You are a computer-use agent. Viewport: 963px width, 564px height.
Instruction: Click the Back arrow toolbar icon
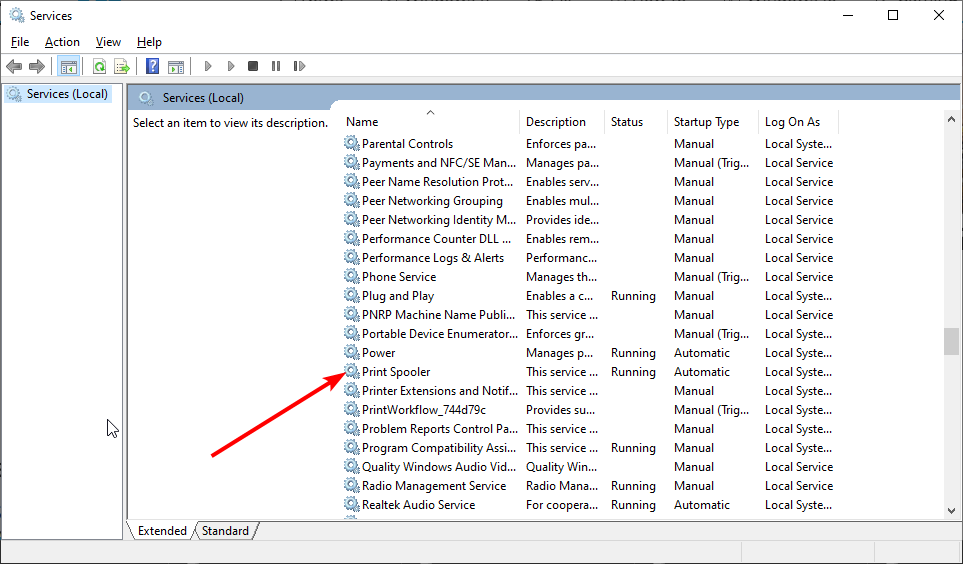pyautogui.click(x=14, y=66)
